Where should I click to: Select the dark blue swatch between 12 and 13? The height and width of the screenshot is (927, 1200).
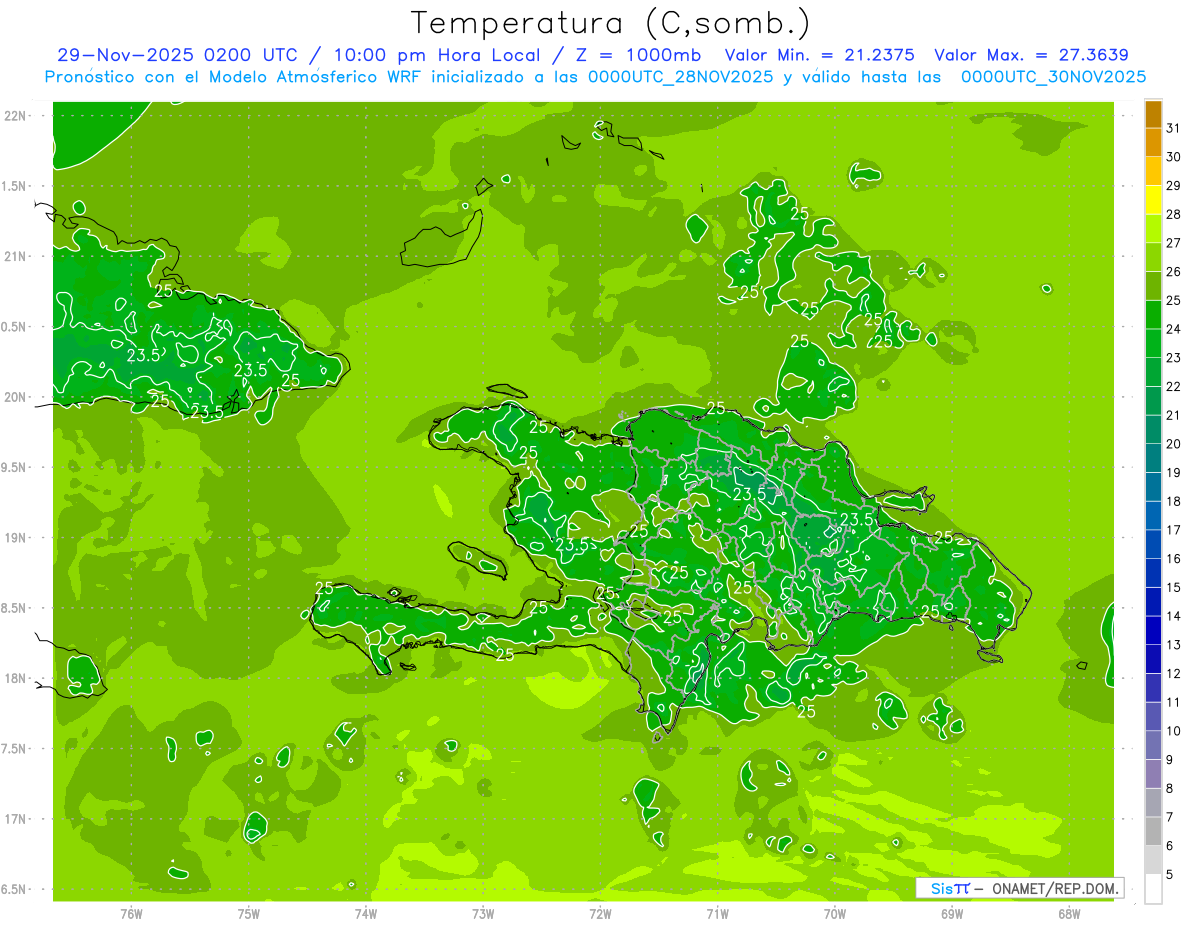coord(1153,660)
